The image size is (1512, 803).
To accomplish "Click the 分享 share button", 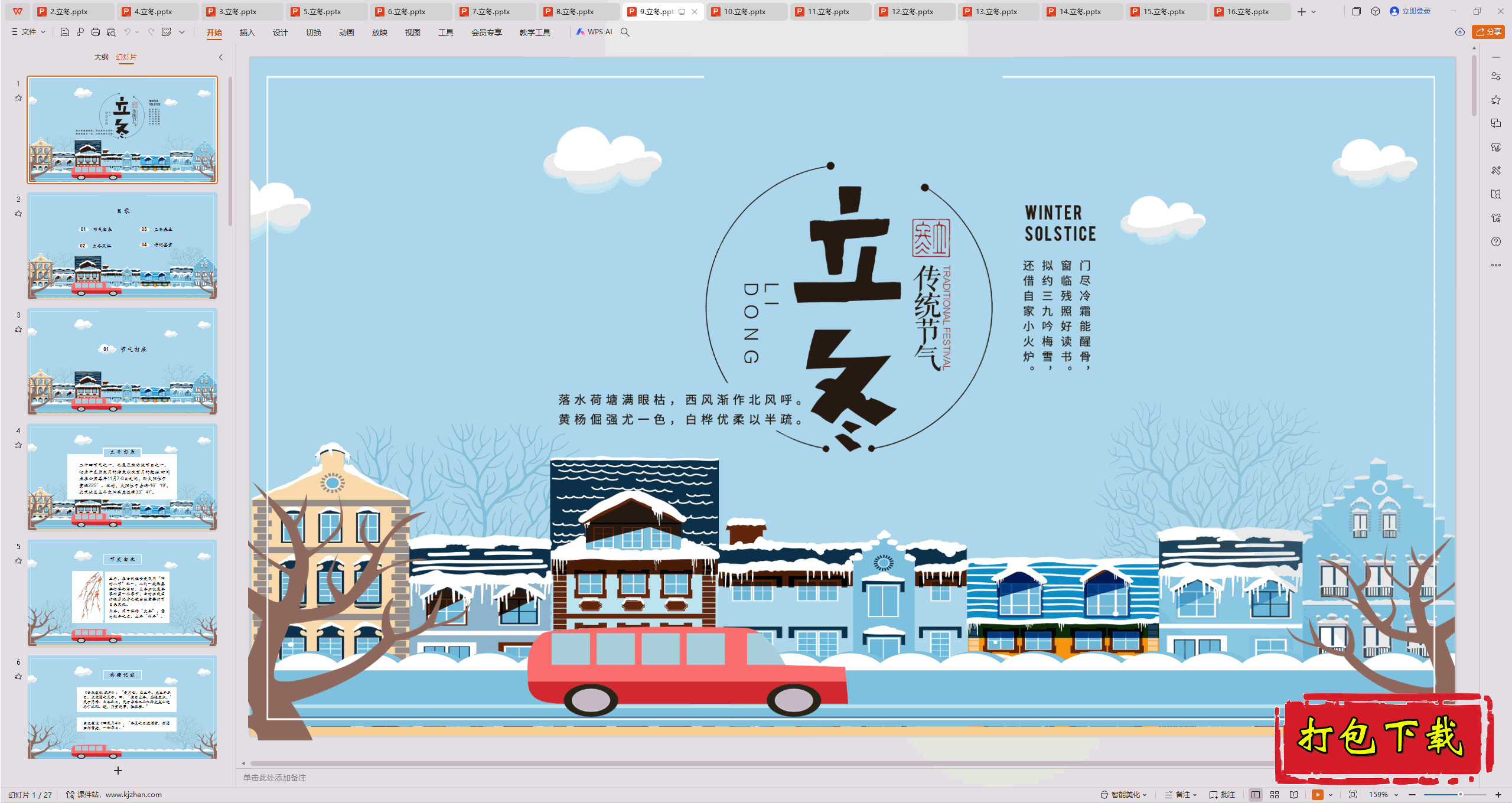I will [1488, 32].
